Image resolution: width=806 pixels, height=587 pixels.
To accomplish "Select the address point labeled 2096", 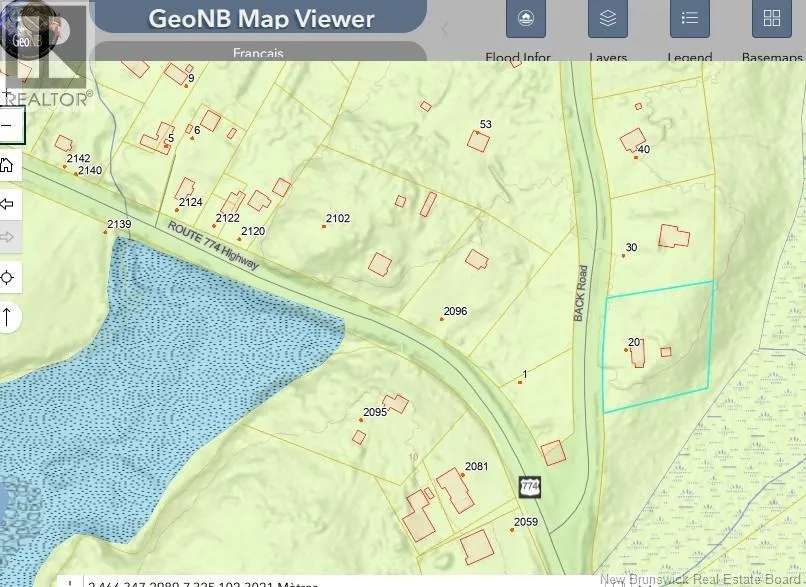I will pos(442,319).
